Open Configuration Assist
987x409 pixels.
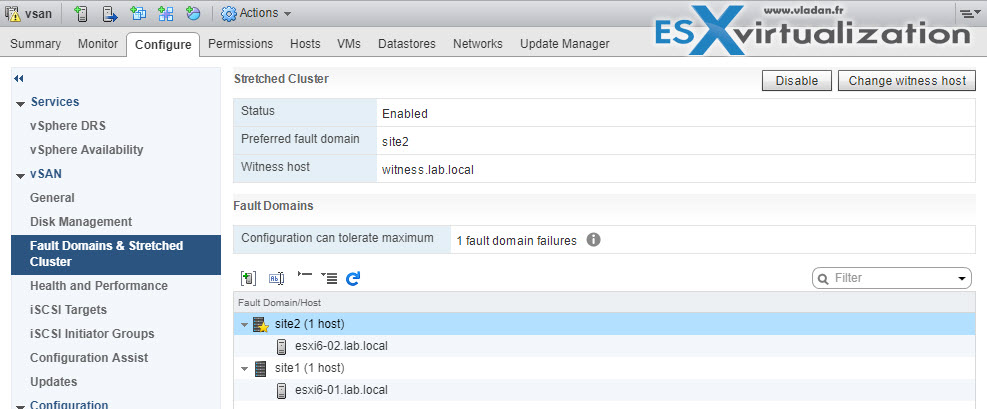coord(89,357)
